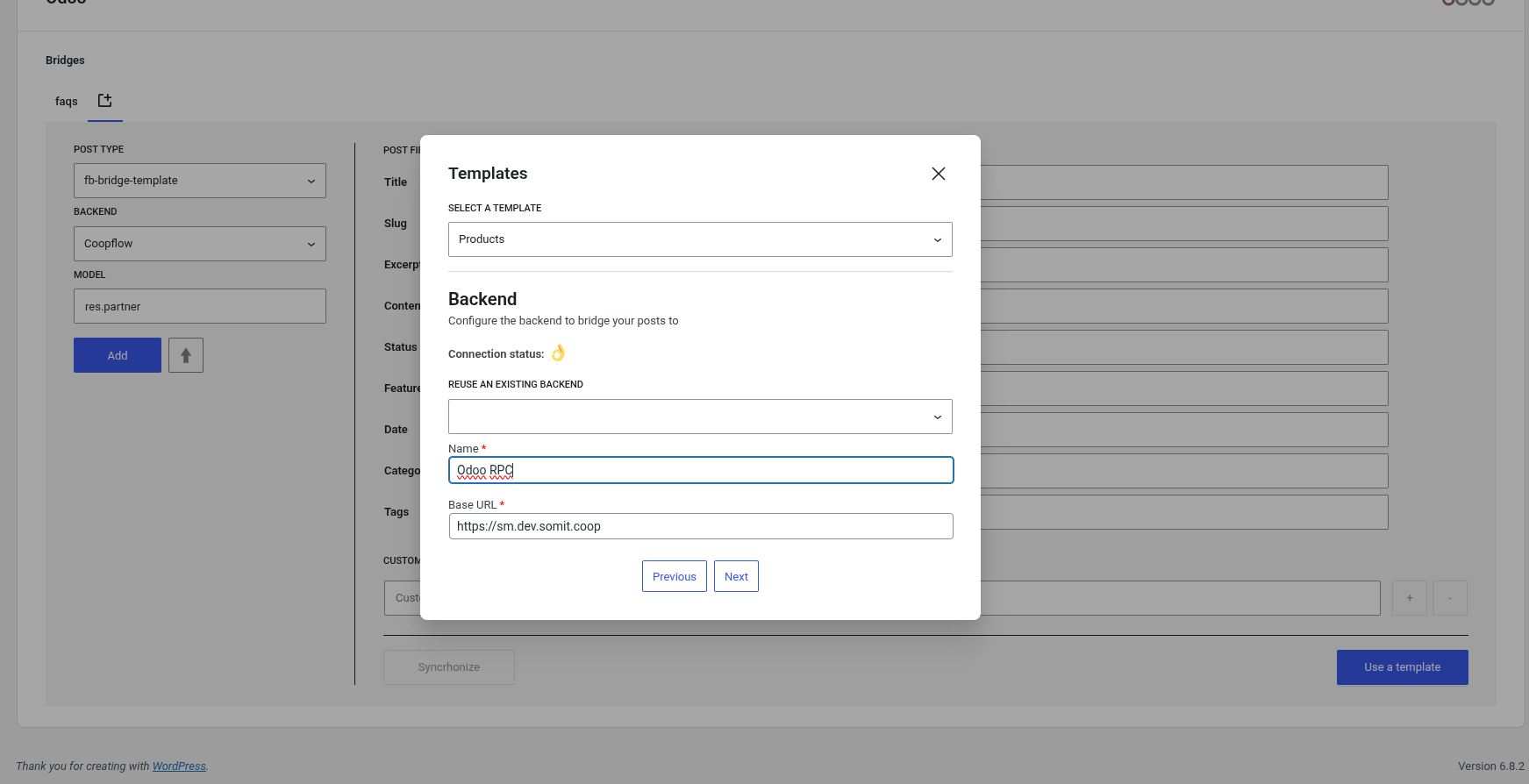Open the Backend dropdown showing Coopflow

pos(200,244)
